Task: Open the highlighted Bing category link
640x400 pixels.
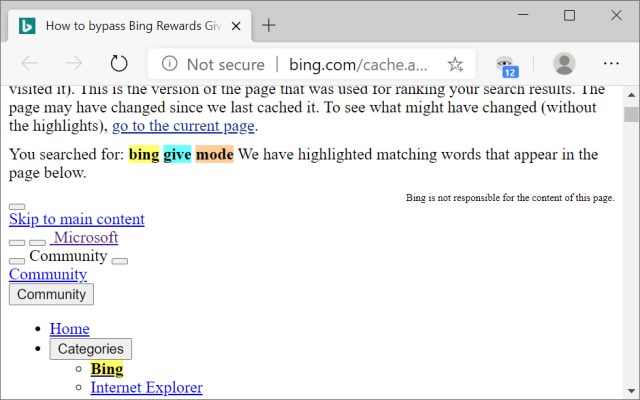Action: (107, 369)
